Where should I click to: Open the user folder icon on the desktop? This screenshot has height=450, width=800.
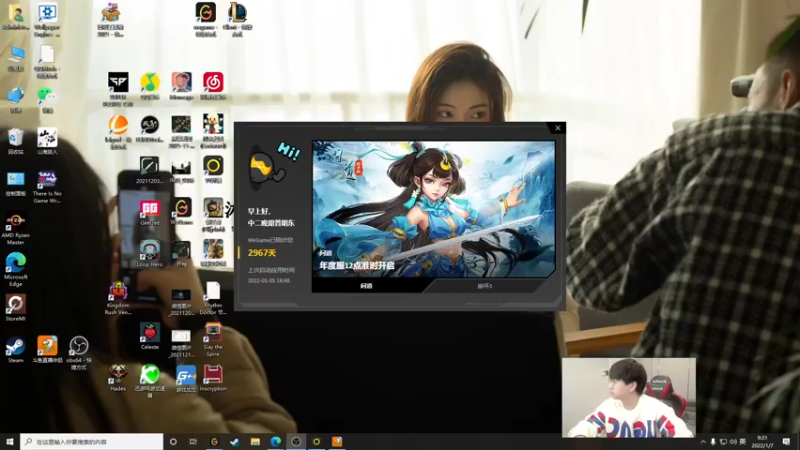pyautogui.click(x=15, y=16)
